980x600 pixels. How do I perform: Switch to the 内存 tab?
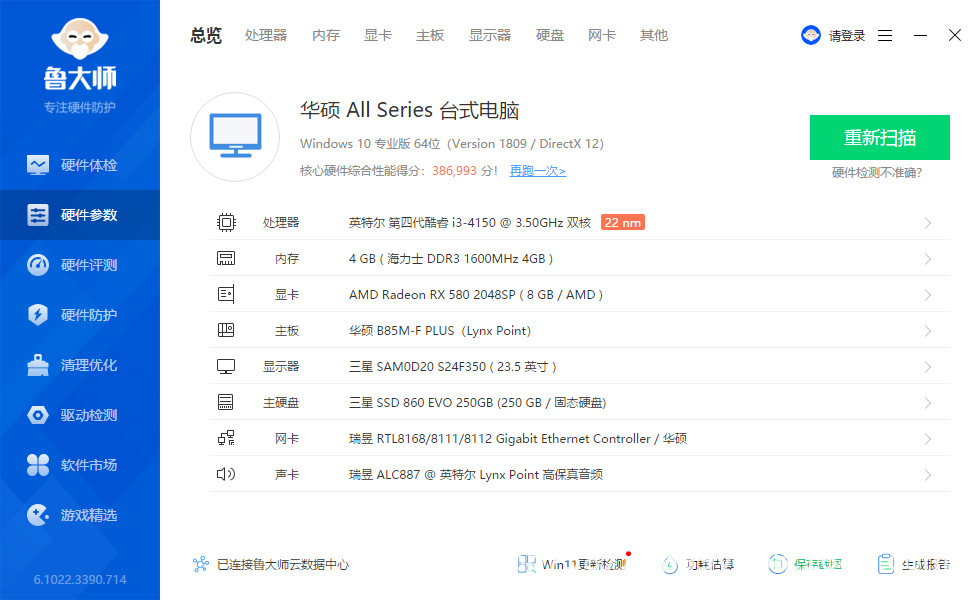click(x=326, y=36)
